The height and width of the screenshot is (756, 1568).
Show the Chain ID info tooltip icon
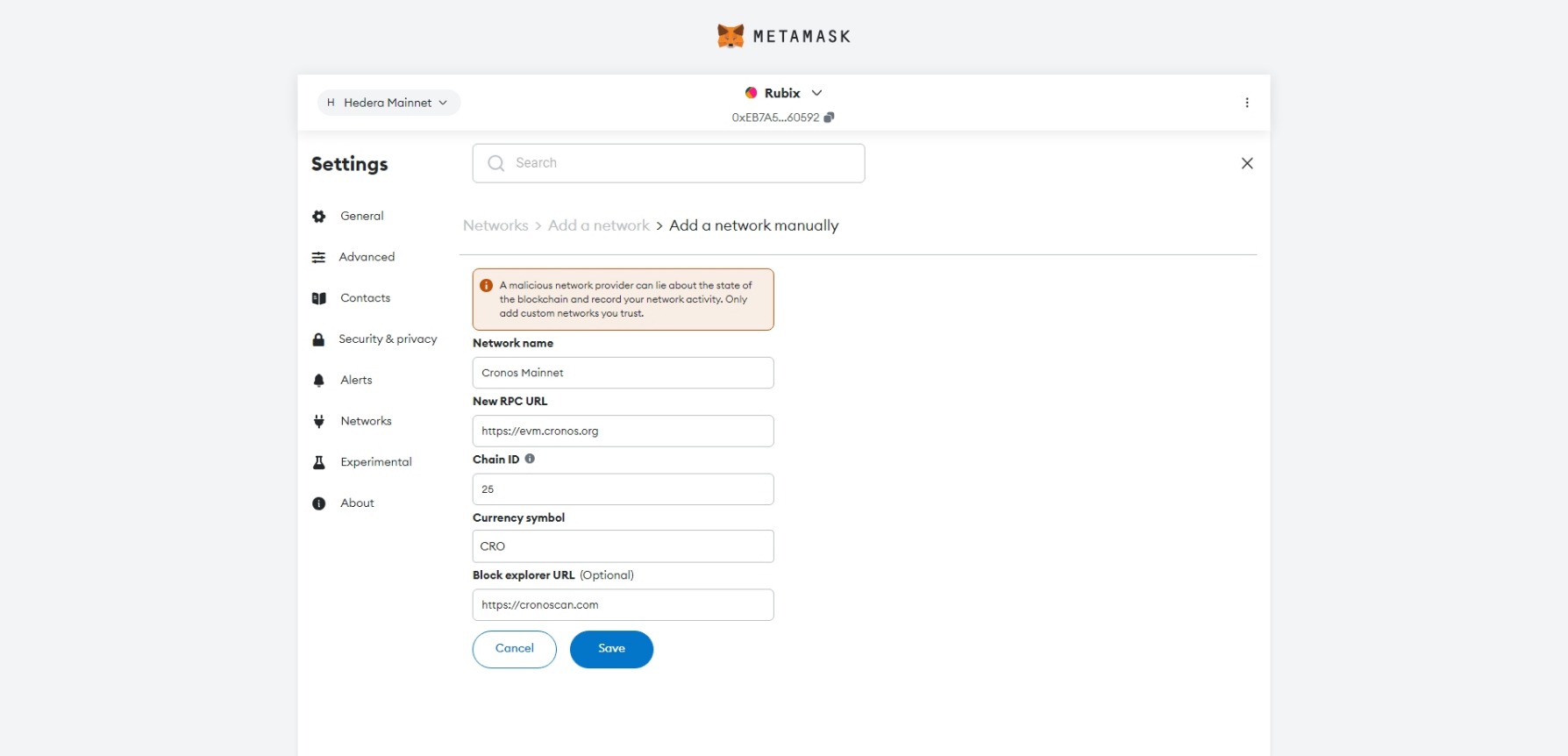pyautogui.click(x=530, y=459)
